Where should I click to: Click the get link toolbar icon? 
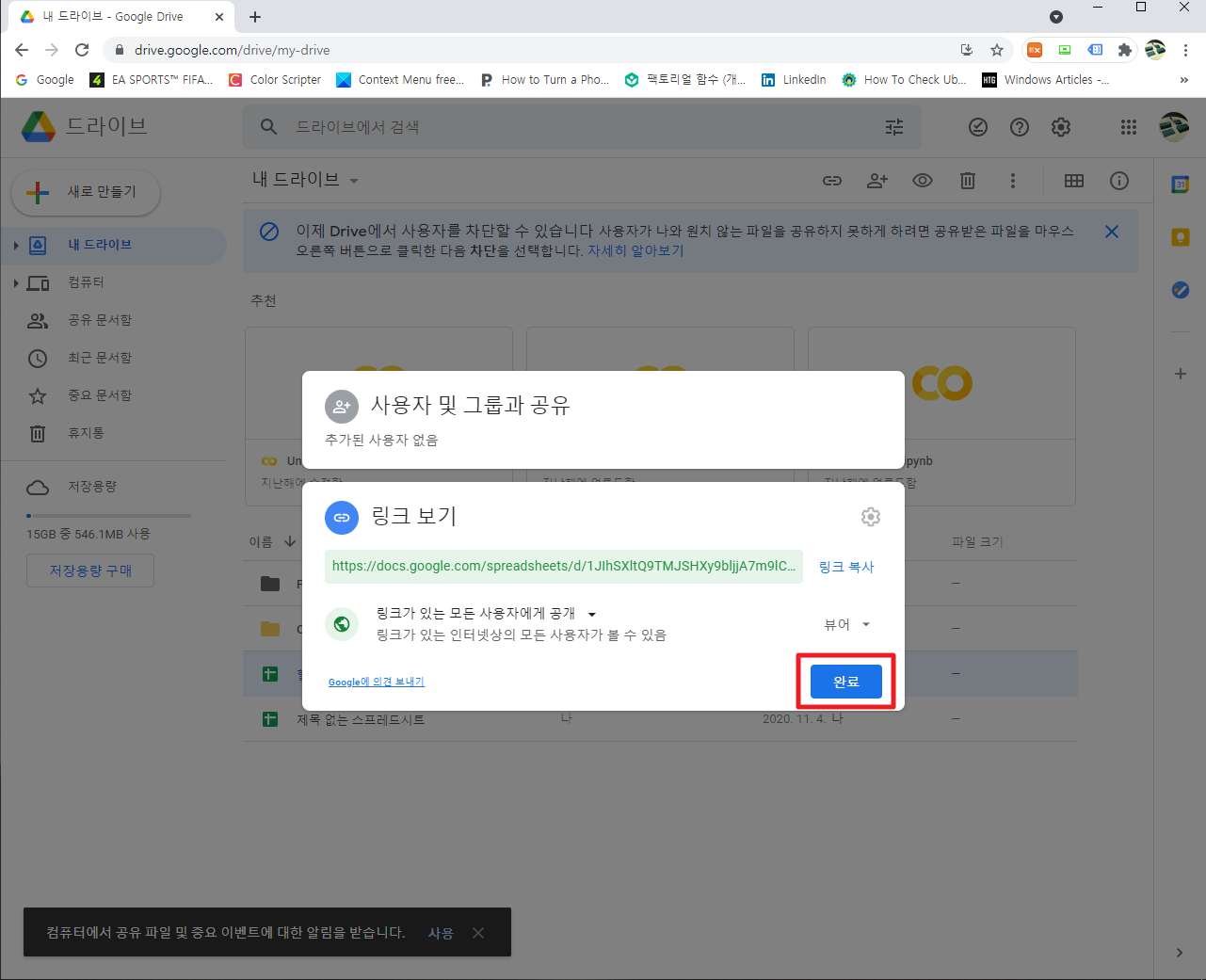832,181
